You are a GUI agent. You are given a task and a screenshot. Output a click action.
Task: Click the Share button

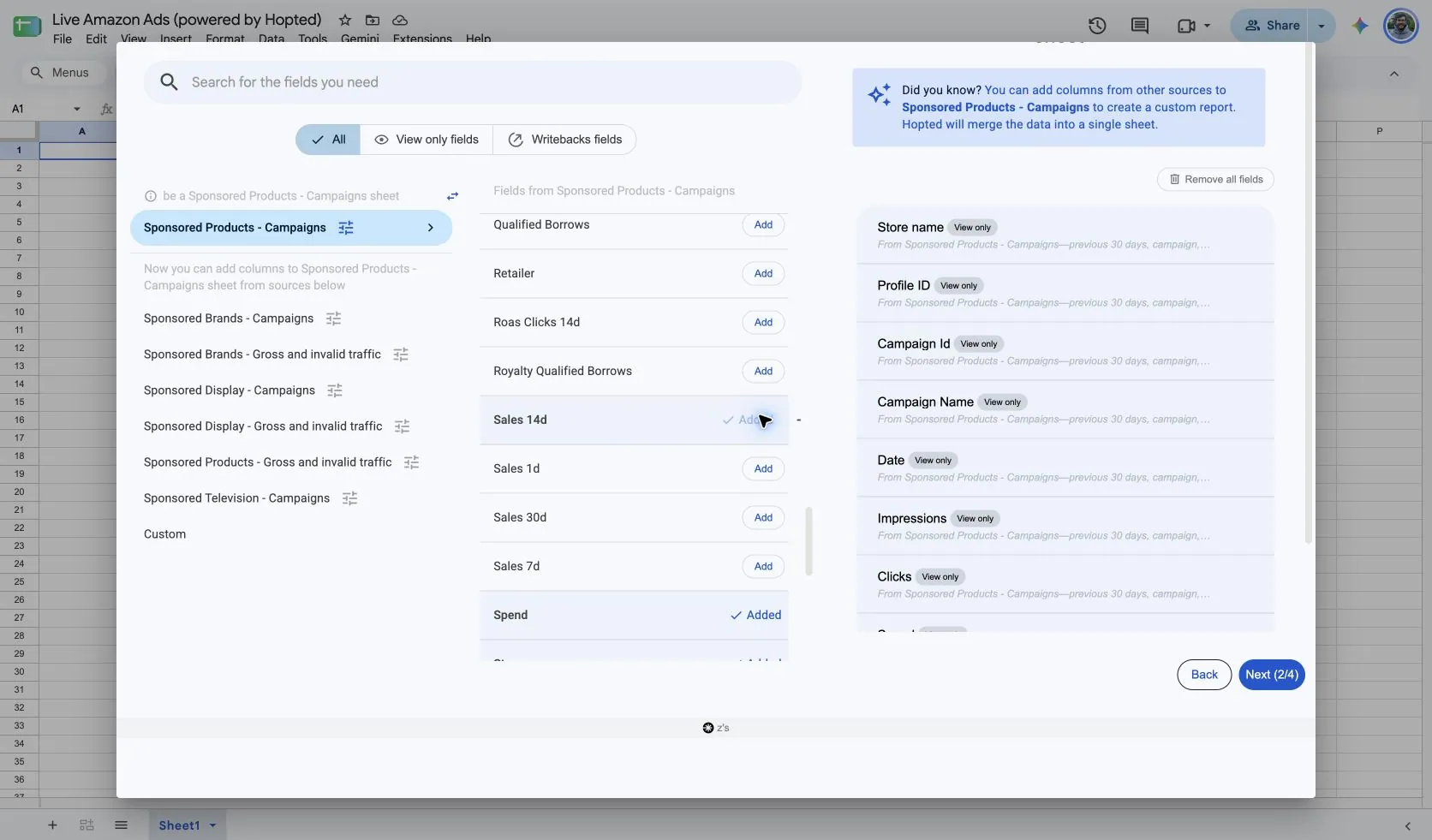(1272, 26)
